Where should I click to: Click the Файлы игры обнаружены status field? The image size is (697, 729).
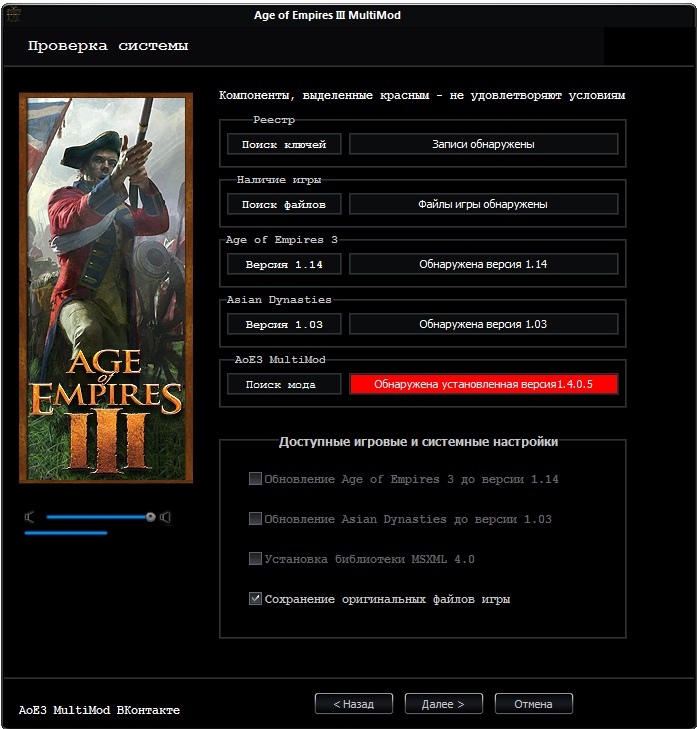point(484,204)
